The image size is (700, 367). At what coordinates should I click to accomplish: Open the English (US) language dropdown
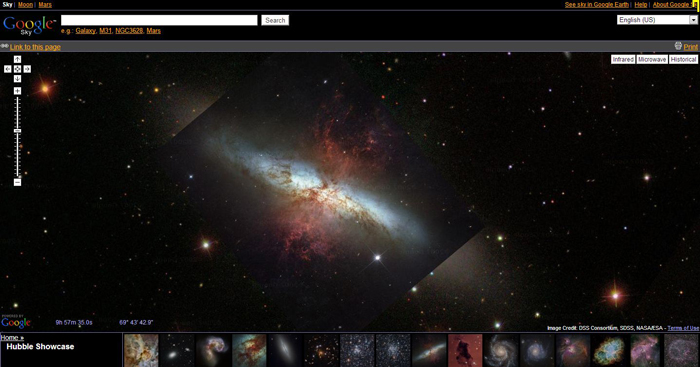click(x=657, y=20)
